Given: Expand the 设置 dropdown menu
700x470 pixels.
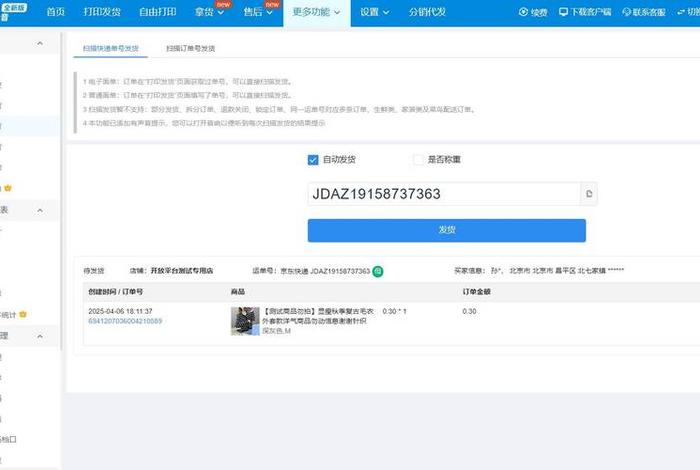Looking at the screenshot, I should [375, 12].
